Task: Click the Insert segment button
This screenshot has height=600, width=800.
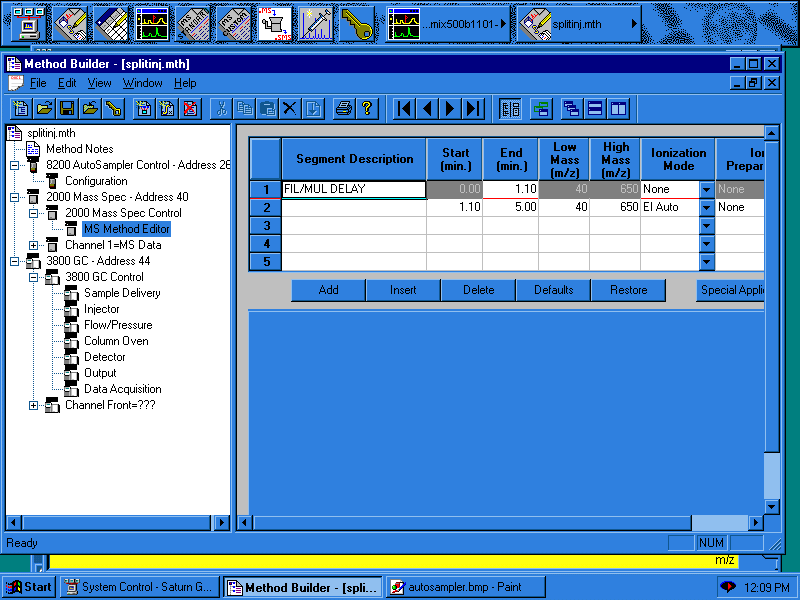Action: click(x=403, y=290)
